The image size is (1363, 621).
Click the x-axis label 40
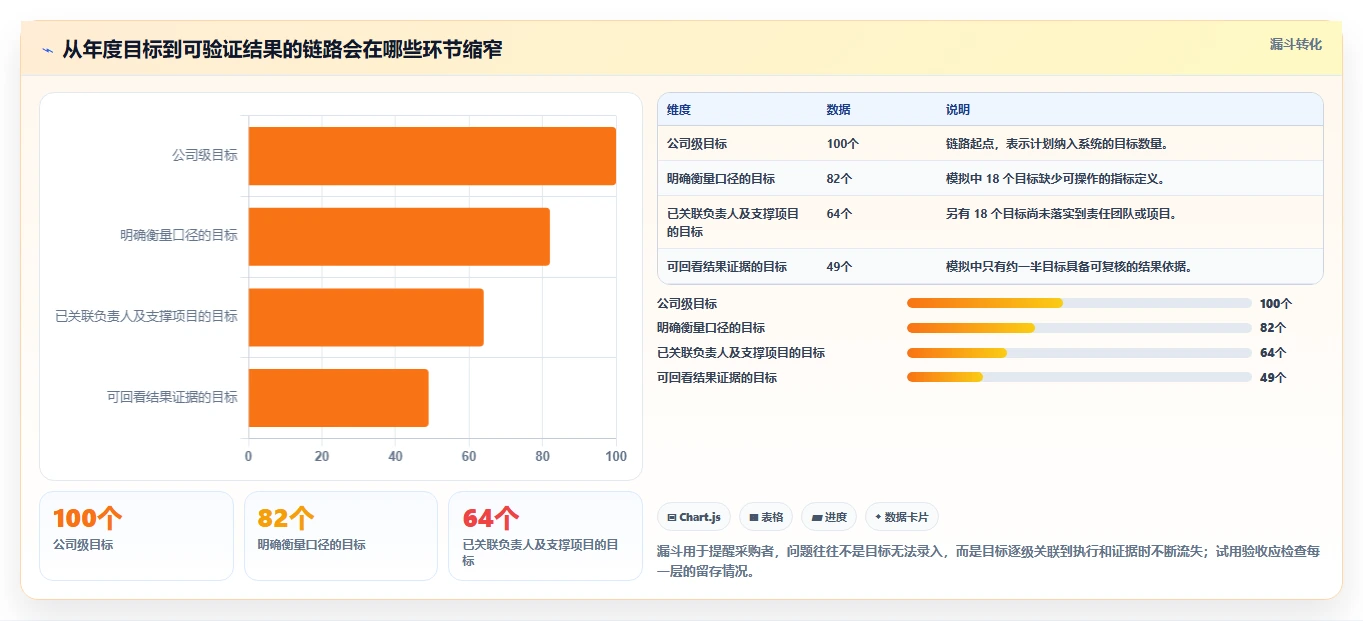[x=395, y=457]
